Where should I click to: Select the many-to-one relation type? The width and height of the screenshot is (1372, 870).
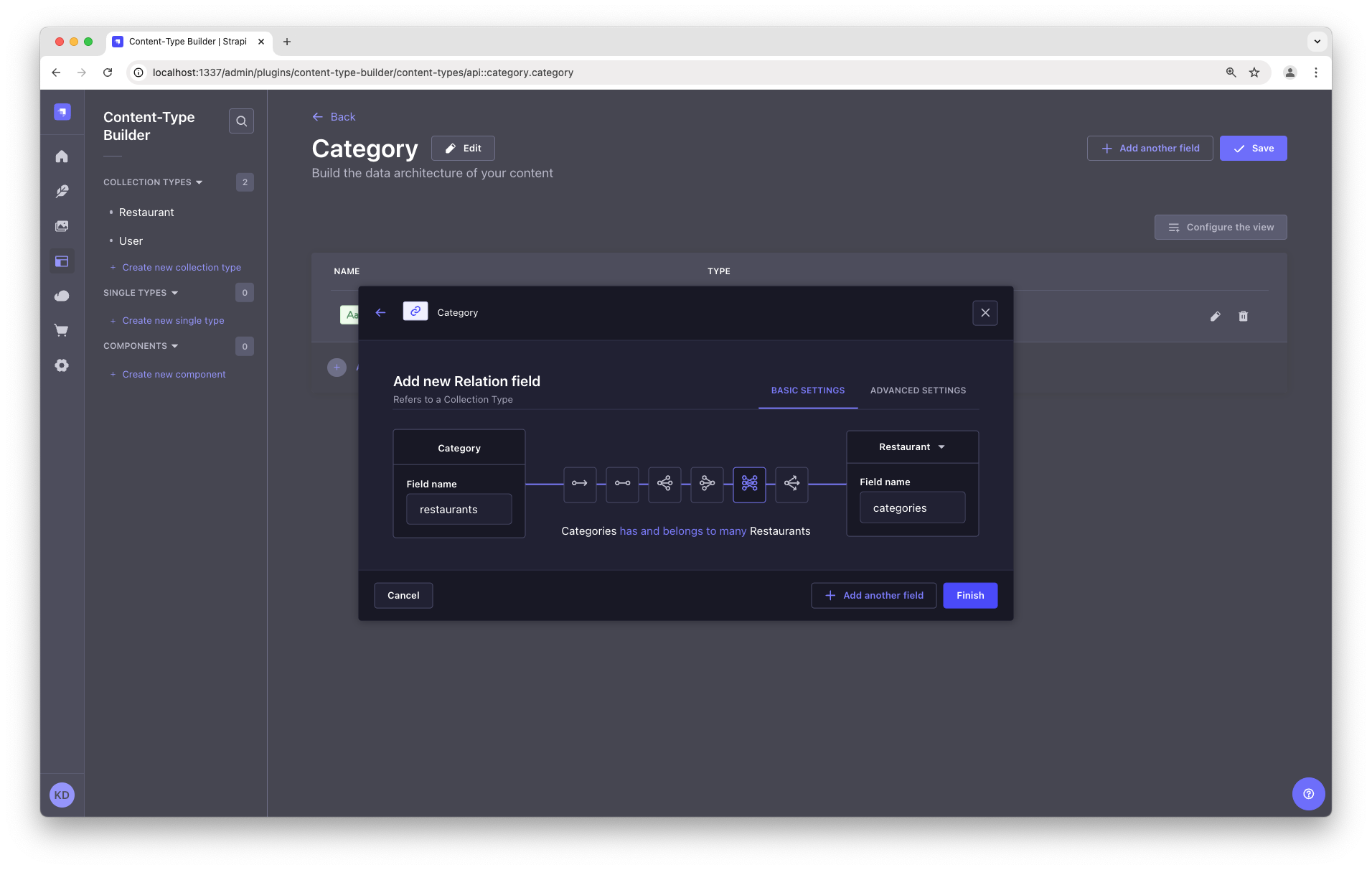[x=707, y=485]
